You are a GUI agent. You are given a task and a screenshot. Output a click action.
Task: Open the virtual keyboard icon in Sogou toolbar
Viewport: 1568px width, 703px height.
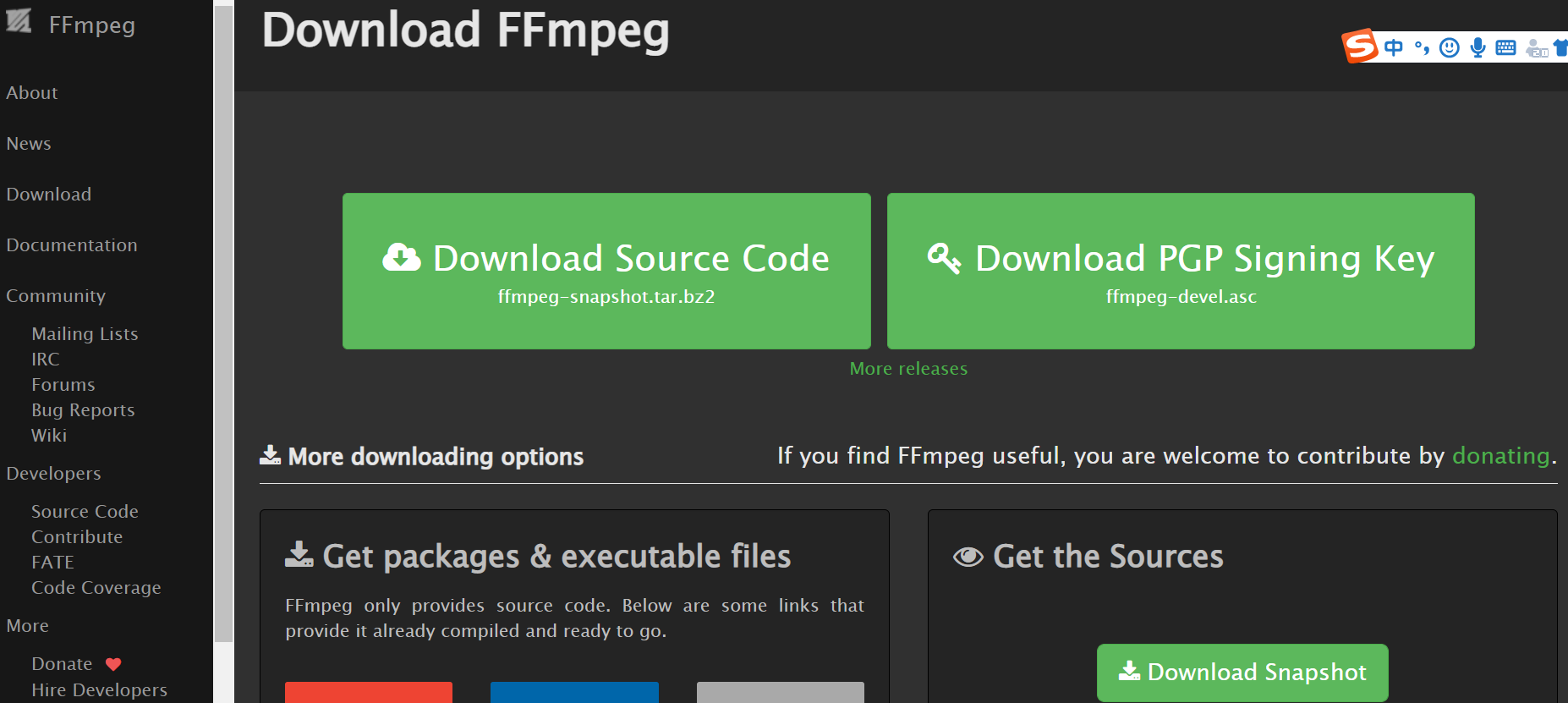(1505, 47)
